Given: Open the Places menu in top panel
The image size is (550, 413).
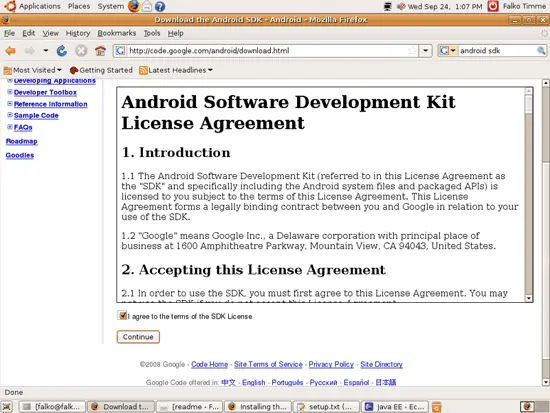Looking at the screenshot, I should click(x=79, y=6).
